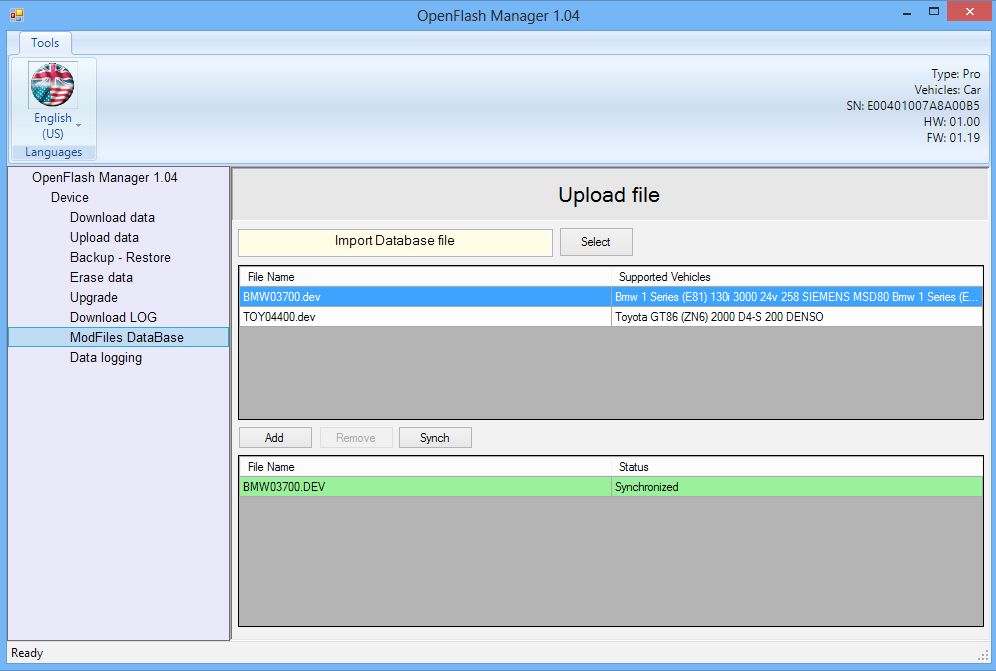Click the English (US) language flag icon
Image resolution: width=996 pixels, height=671 pixels.
53,85
